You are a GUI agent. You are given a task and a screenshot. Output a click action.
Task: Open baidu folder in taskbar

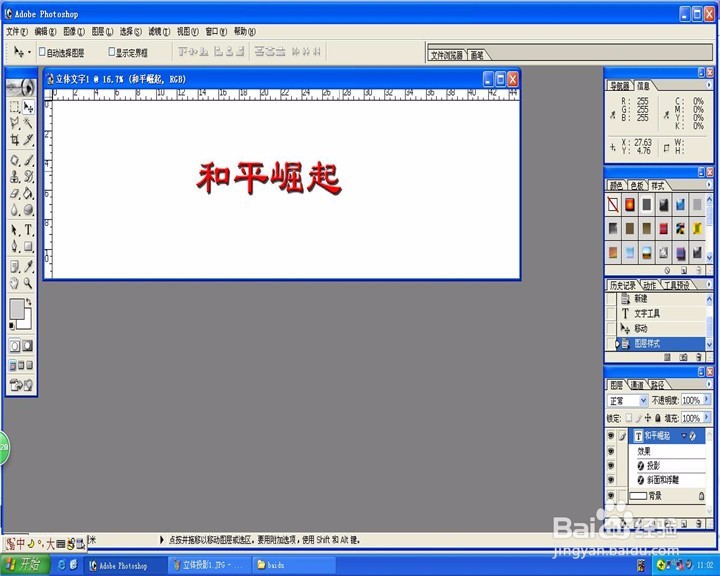click(294, 565)
